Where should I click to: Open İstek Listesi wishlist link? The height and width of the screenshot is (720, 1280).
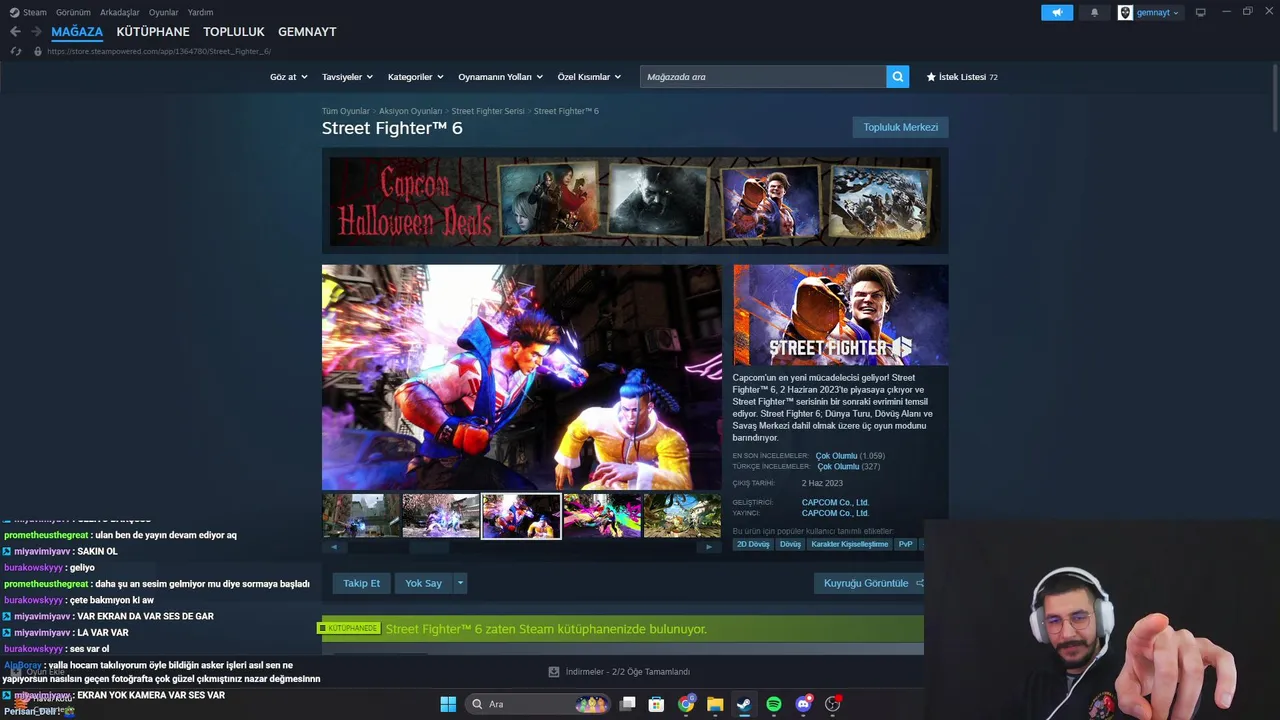962,77
